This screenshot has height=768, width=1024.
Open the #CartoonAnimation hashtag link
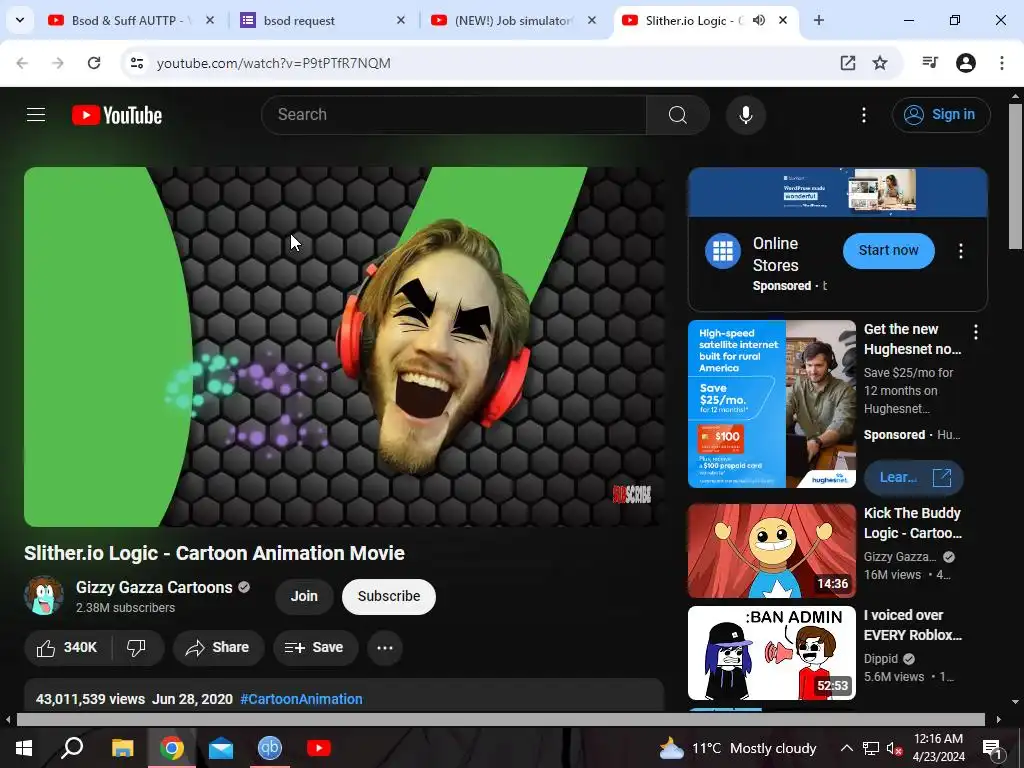(301, 699)
